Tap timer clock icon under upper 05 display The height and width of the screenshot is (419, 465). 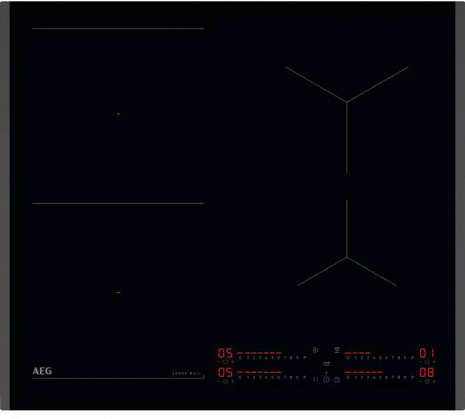click(225, 362)
